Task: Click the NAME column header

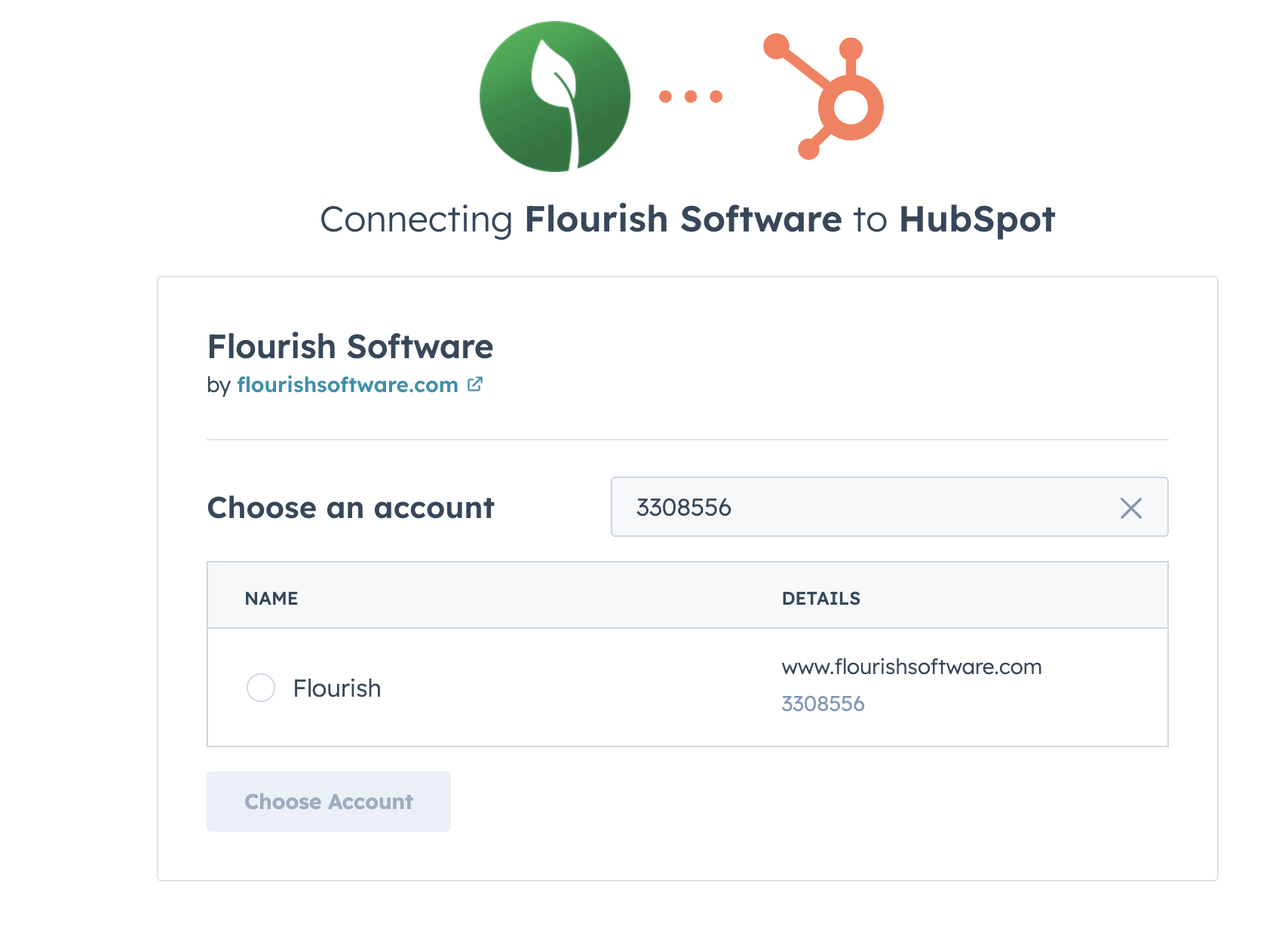Action: [x=271, y=599]
